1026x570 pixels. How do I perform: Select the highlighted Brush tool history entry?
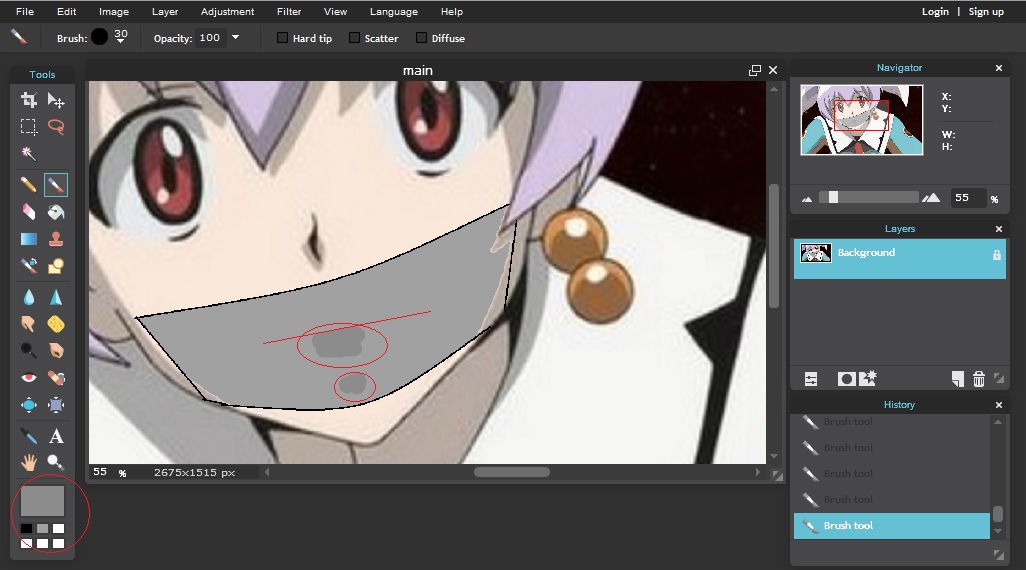point(891,525)
